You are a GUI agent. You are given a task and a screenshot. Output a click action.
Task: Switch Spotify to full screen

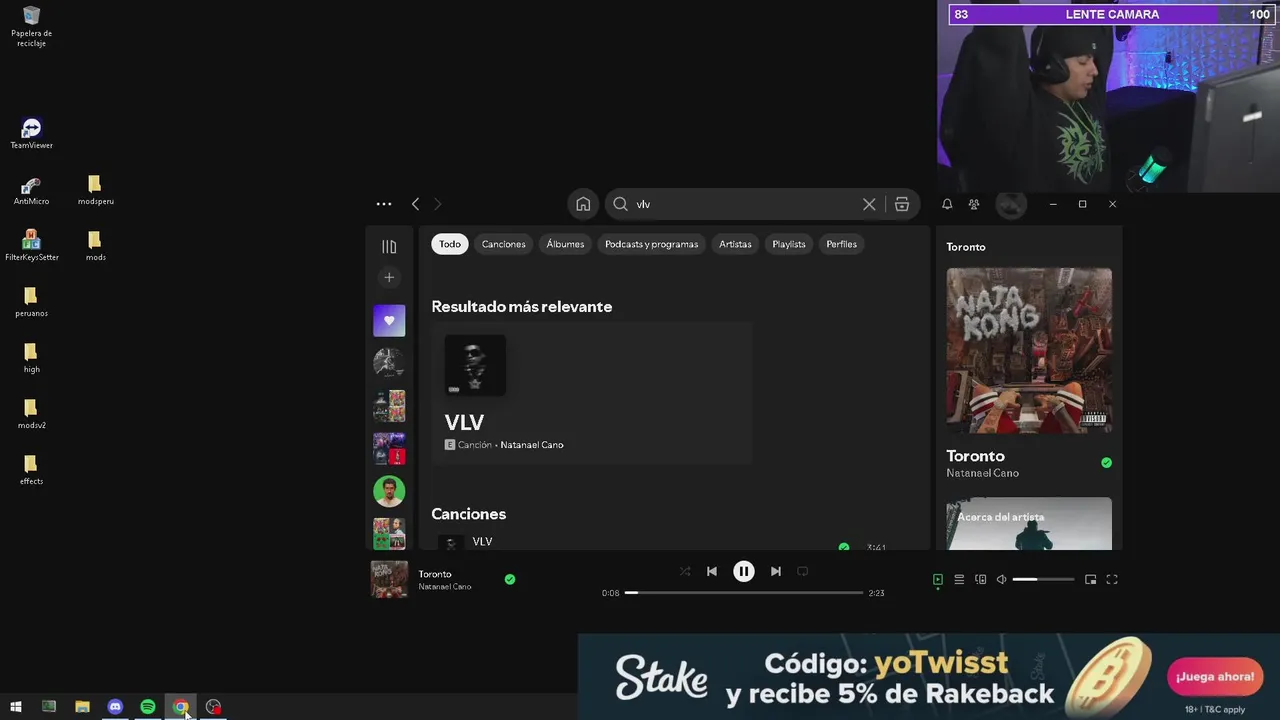(1112, 579)
